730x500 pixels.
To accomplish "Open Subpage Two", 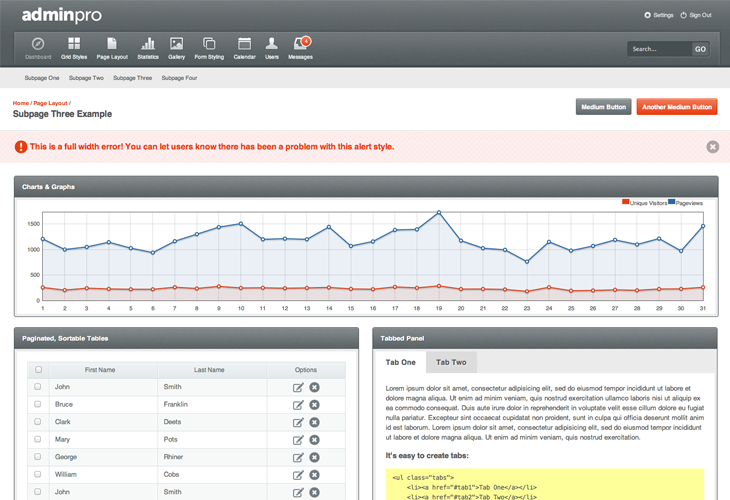I will coord(86,78).
